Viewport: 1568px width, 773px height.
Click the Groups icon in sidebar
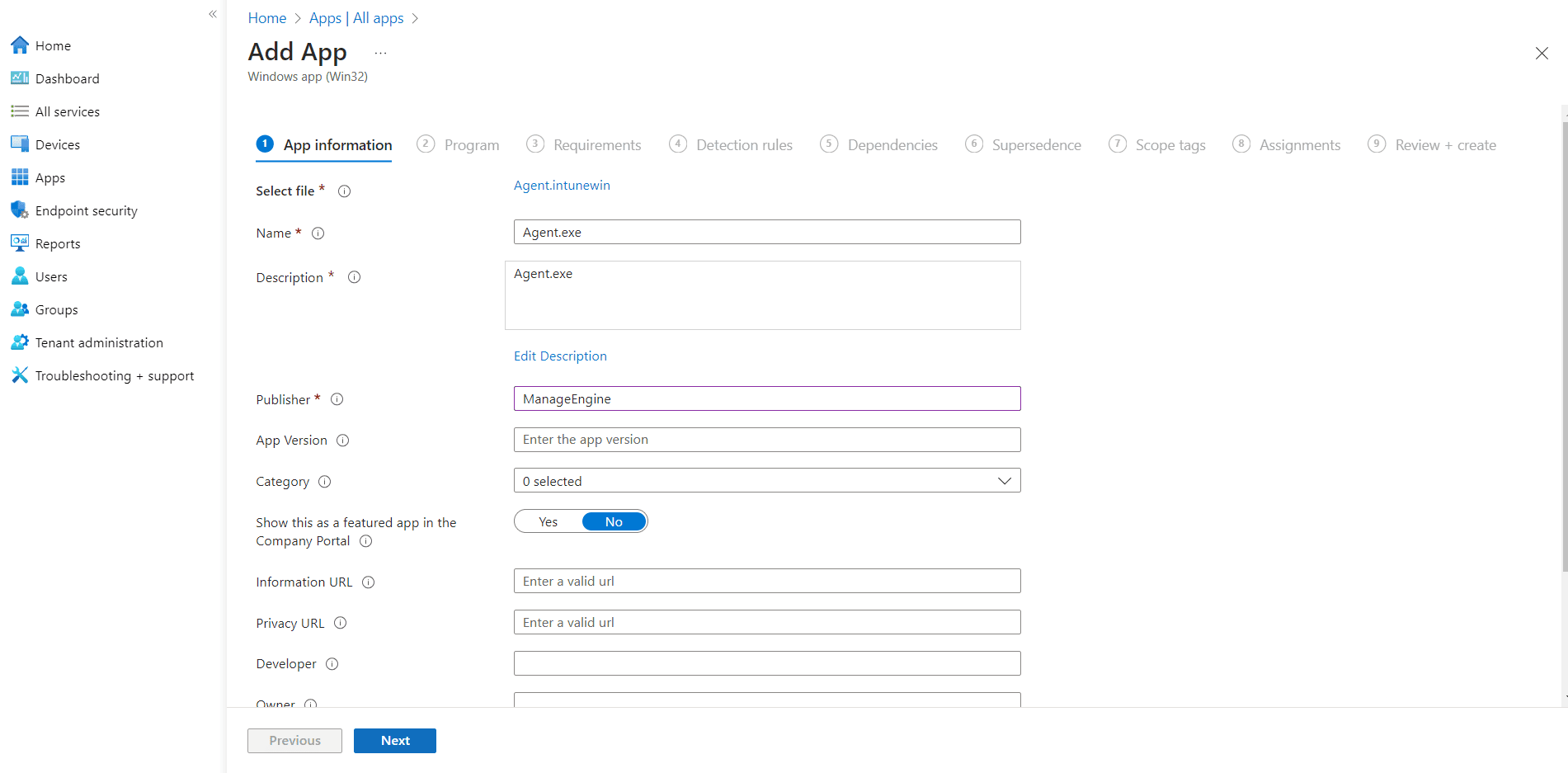(20, 309)
